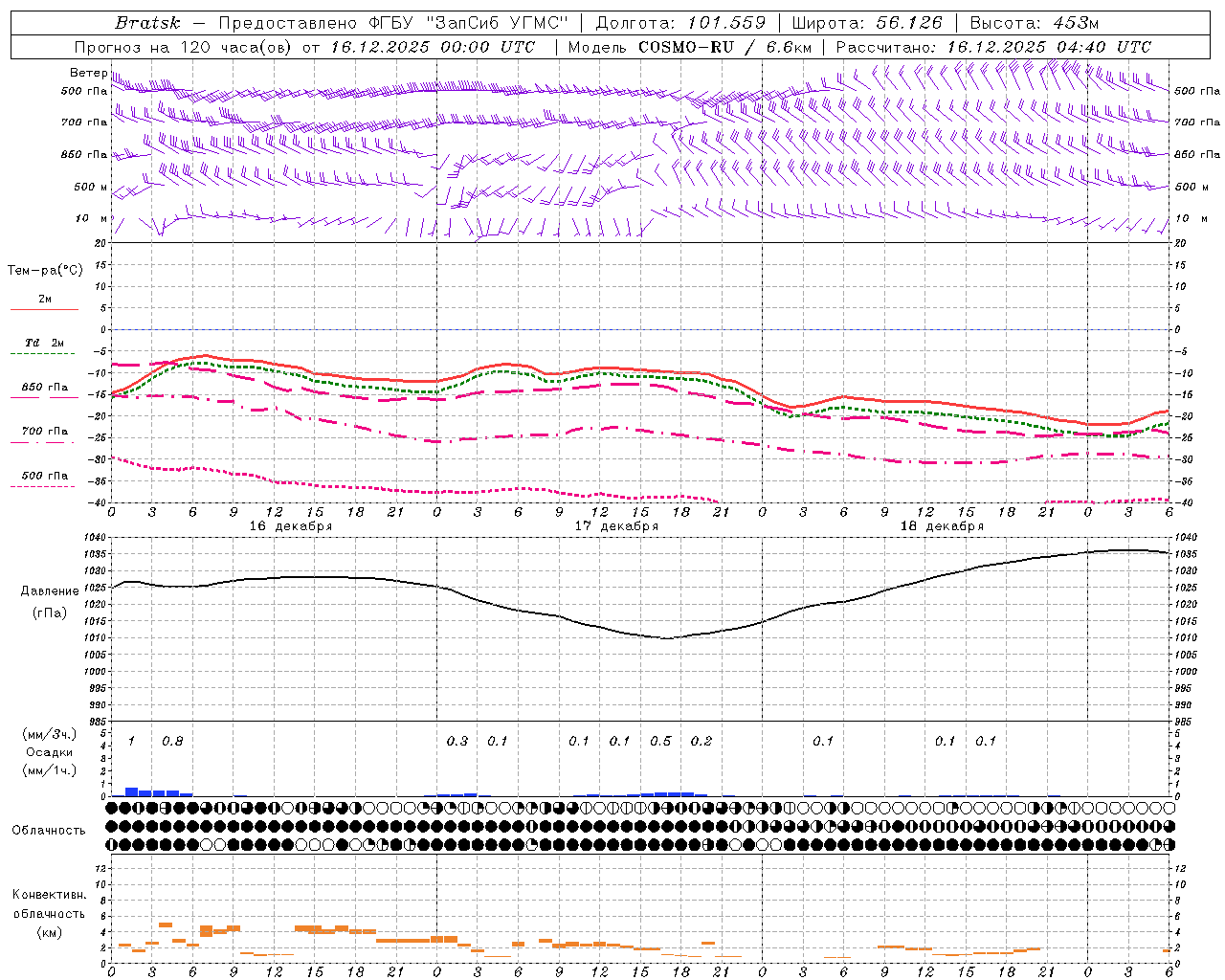This screenshot has height=980, width=1225.
Task: Click the Ветер wind panel label
Action: (x=88, y=73)
